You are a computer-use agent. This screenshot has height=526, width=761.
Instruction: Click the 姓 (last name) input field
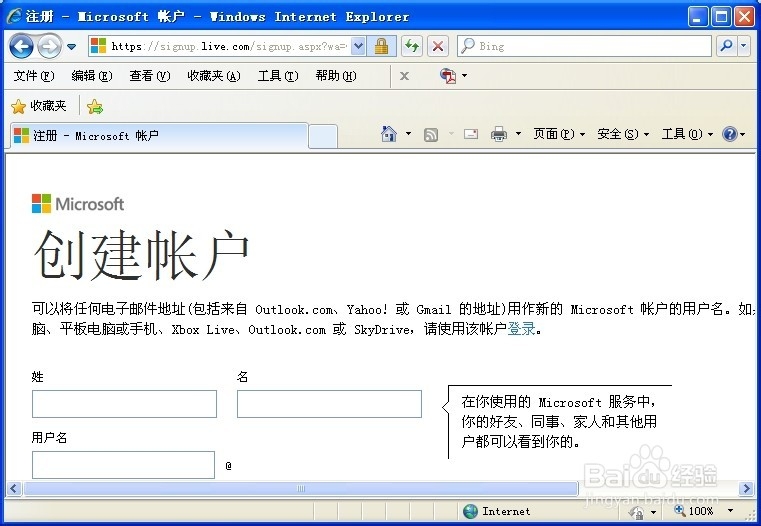pyautogui.click(x=124, y=404)
